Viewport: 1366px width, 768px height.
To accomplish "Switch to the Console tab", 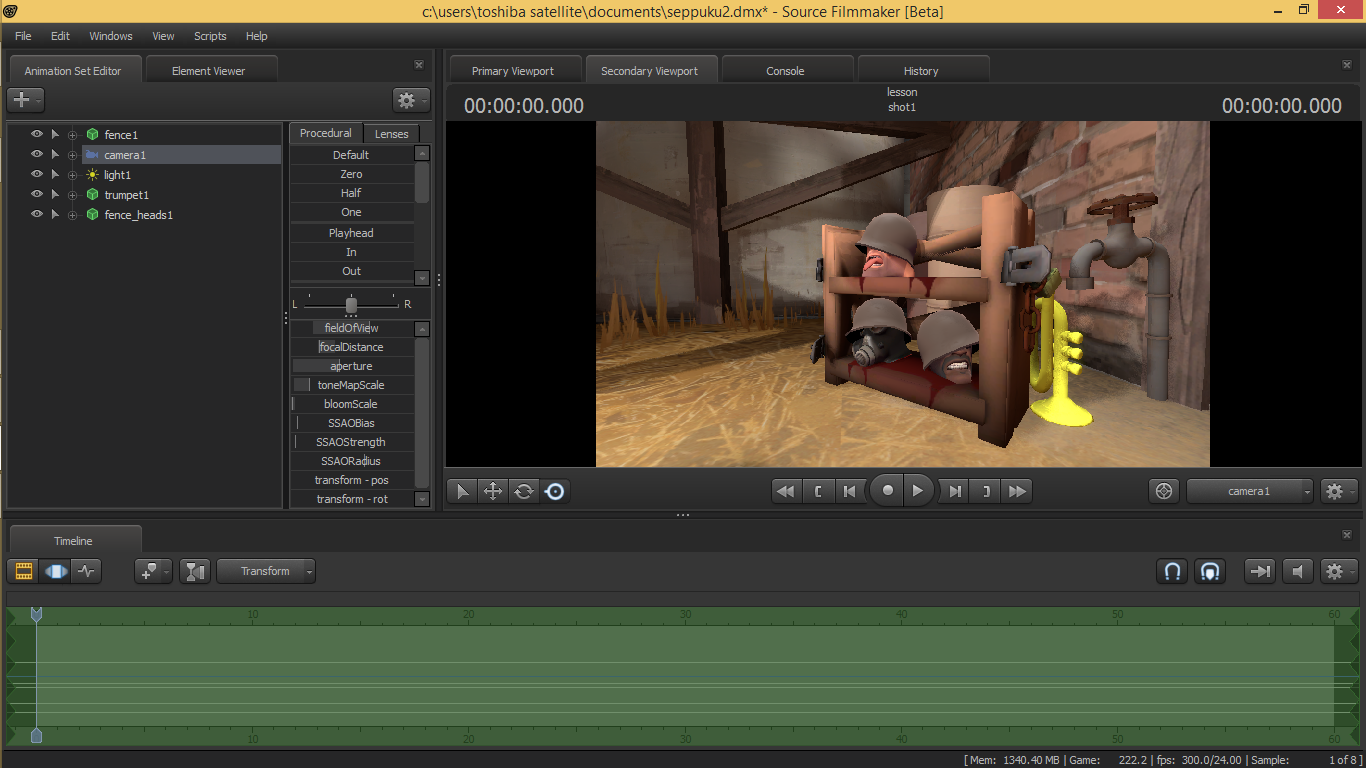I will coord(785,70).
